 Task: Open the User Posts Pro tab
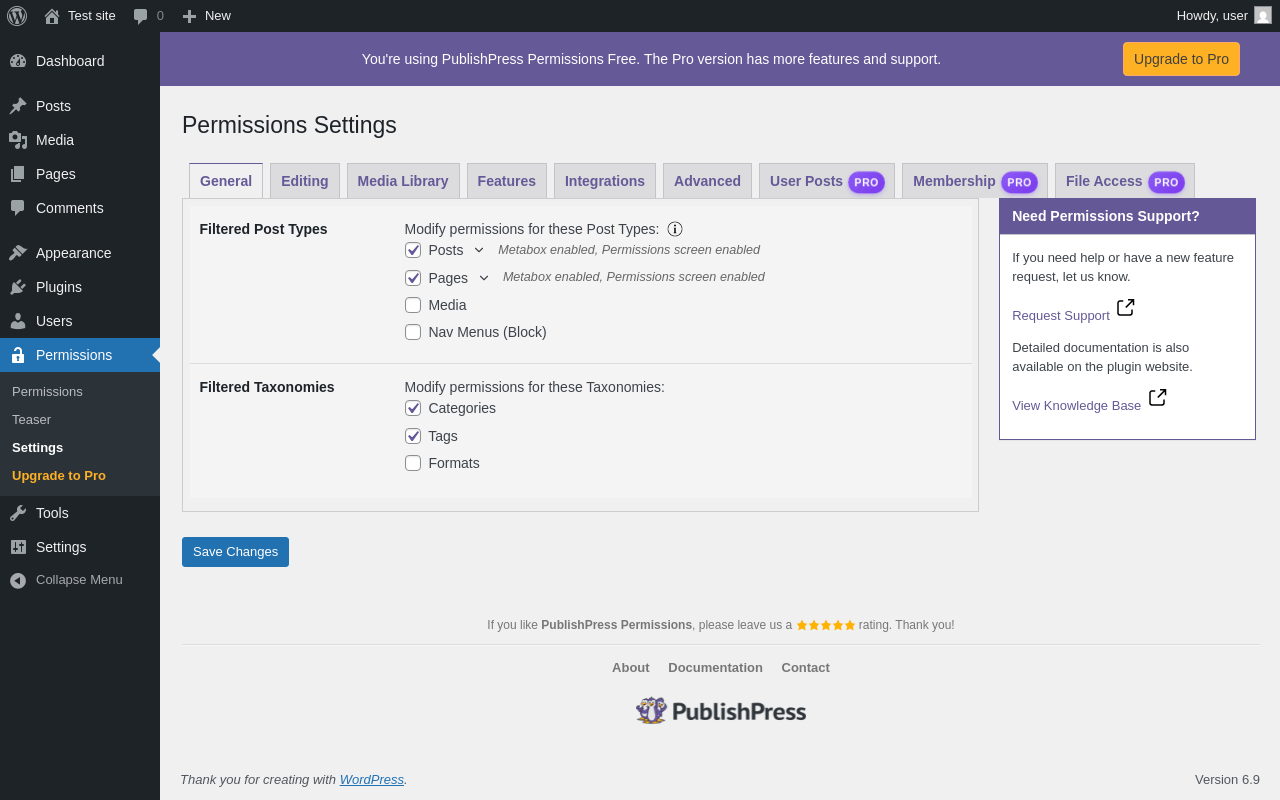pos(827,181)
